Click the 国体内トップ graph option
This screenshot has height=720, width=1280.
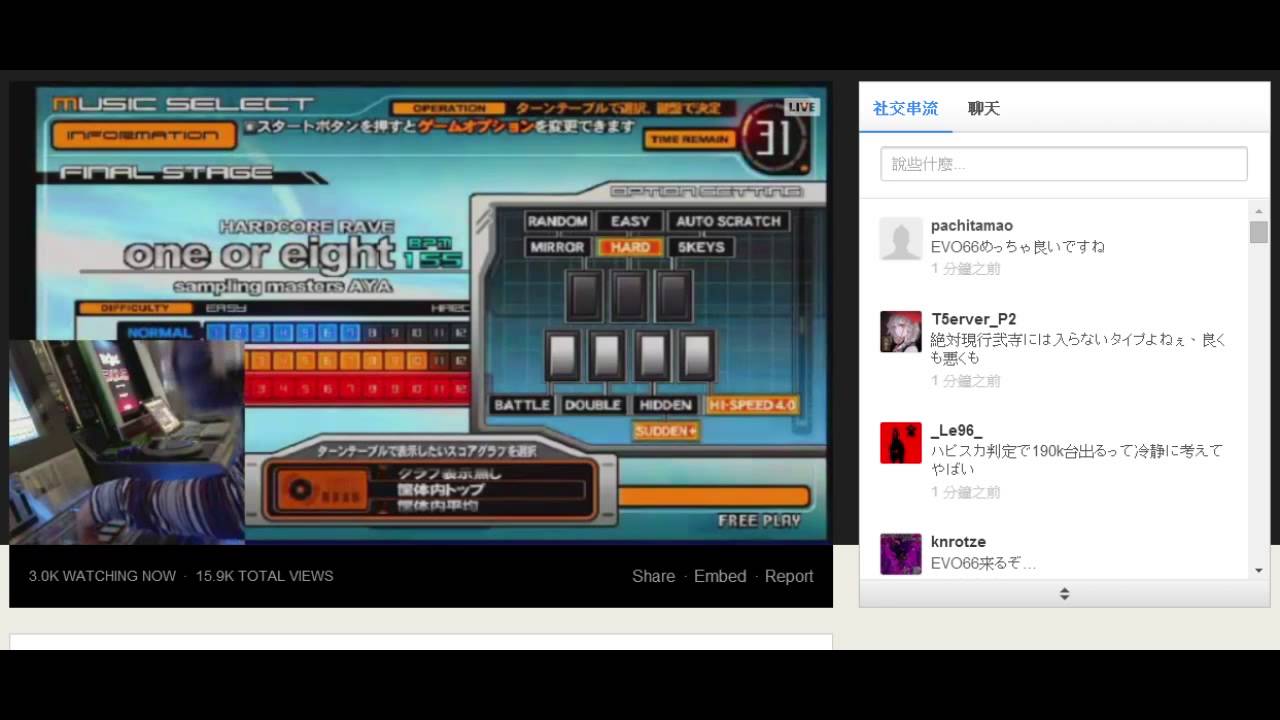(439, 490)
